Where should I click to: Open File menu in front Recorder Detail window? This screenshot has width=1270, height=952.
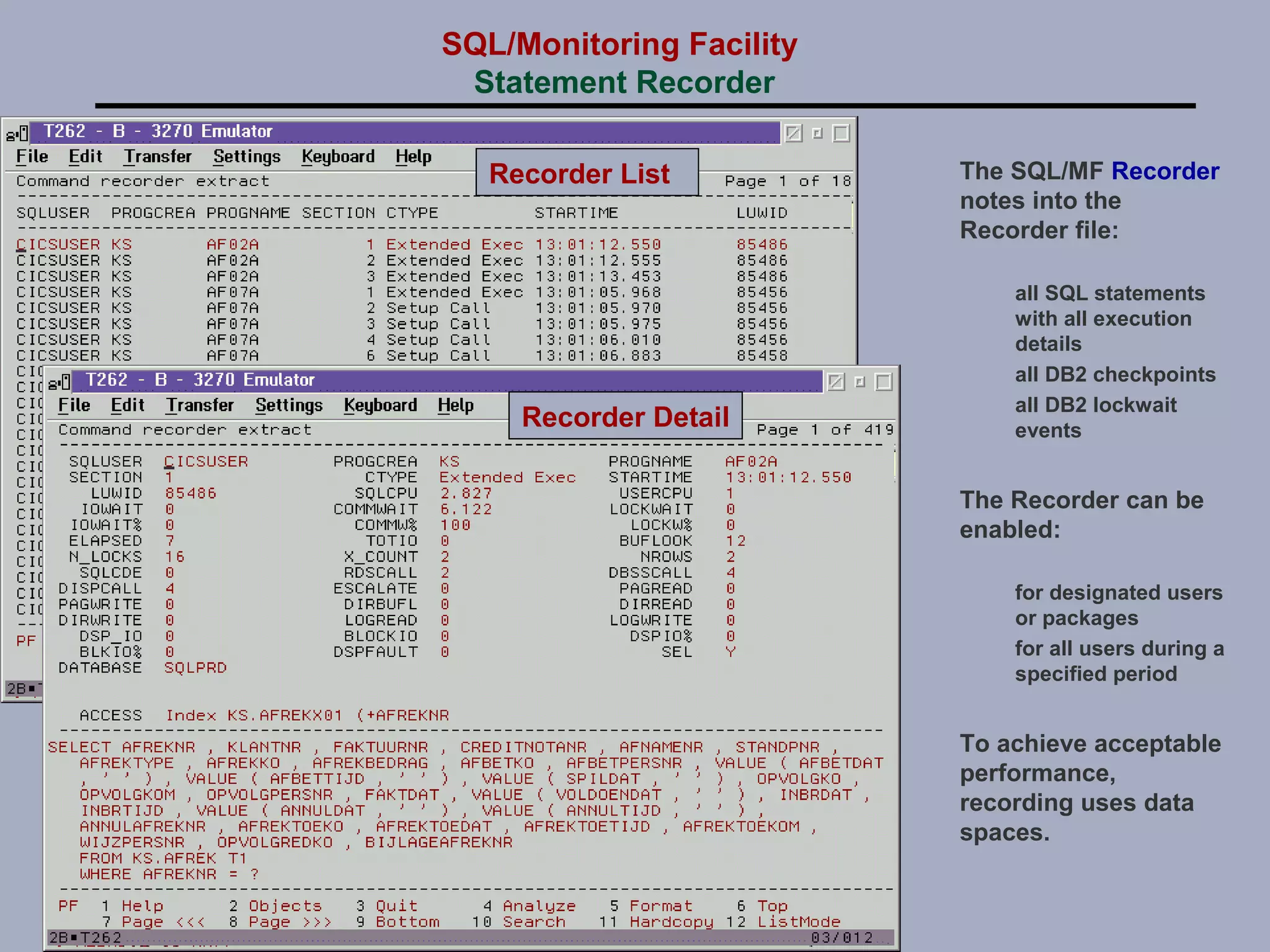74,405
